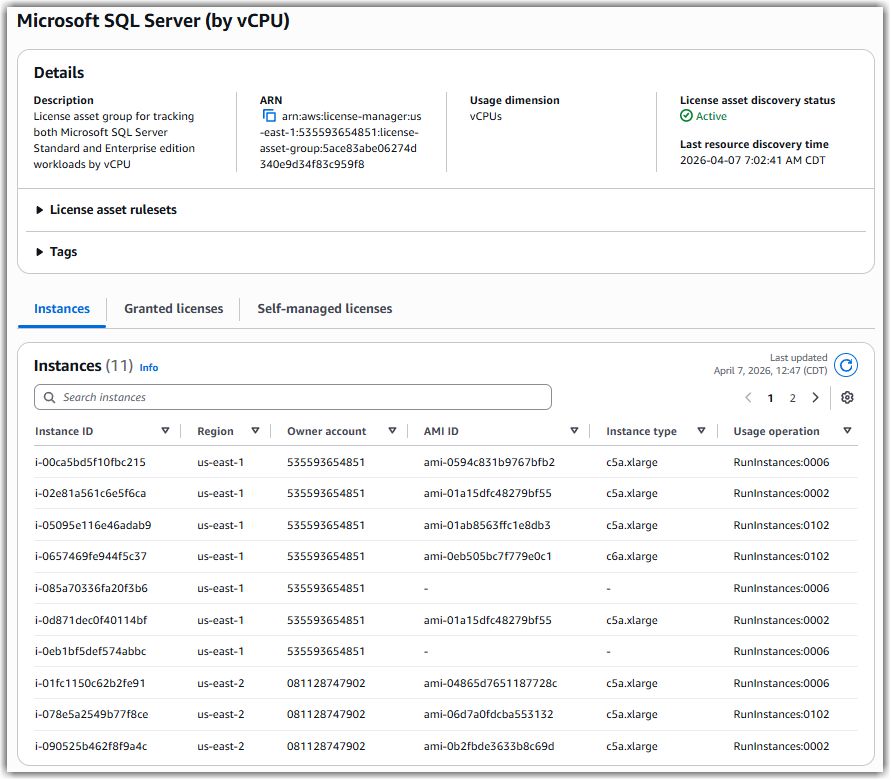Click last resource discovery time value
891x780 pixels.
coord(752,160)
